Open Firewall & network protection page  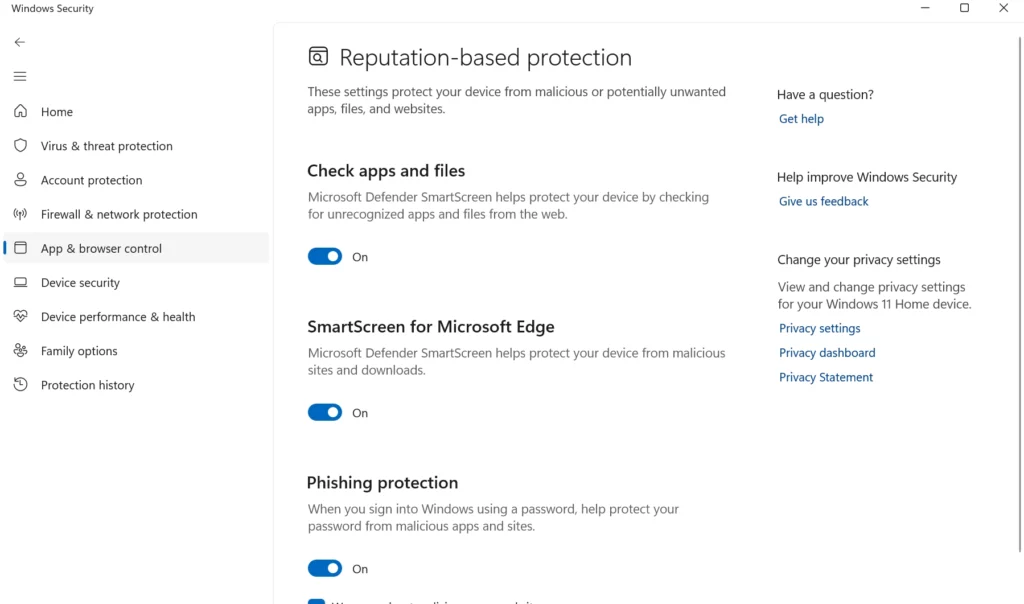pos(136,214)
